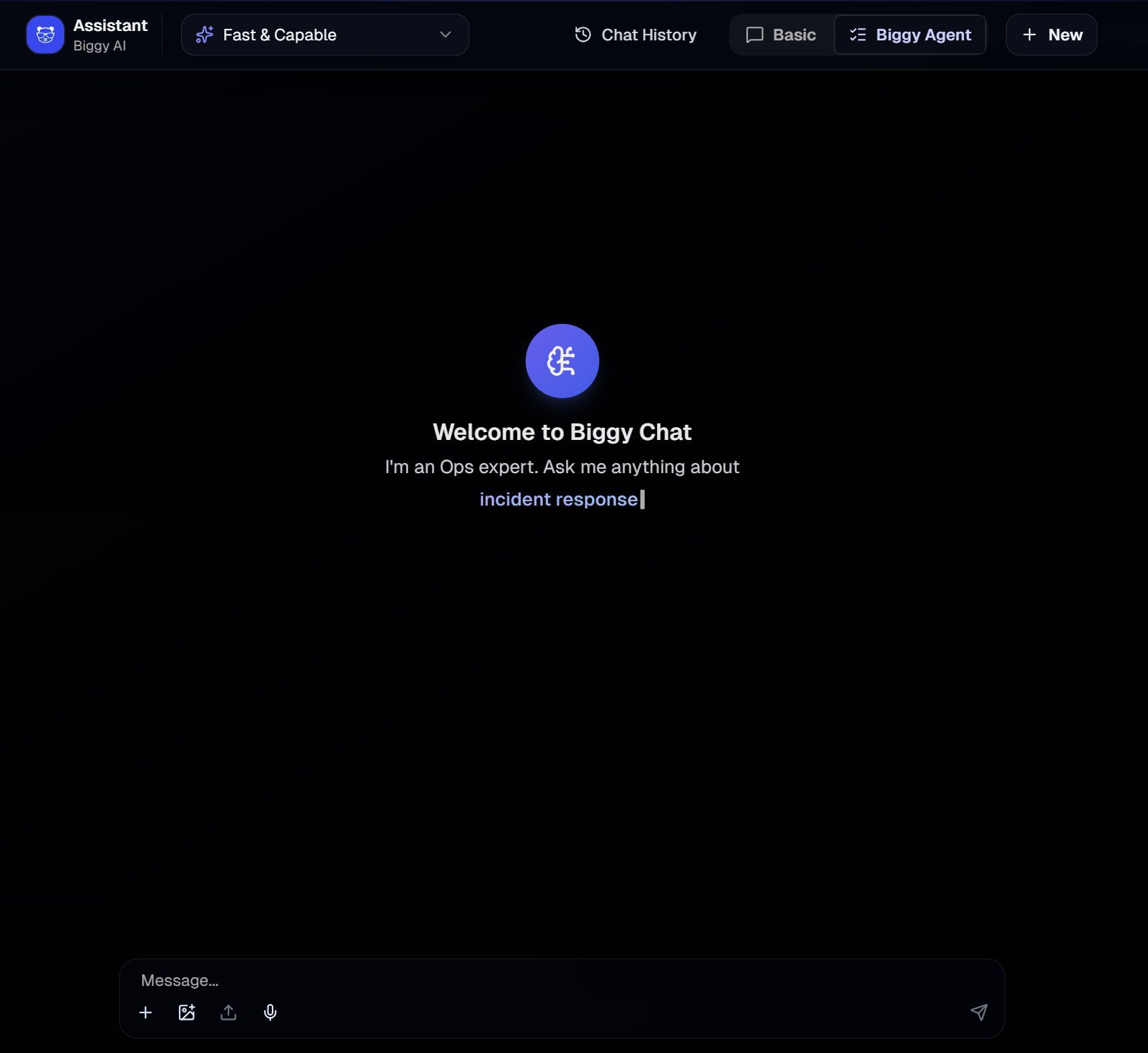
Task: Click the 'incident response' animated text
Action: (559, 499)
